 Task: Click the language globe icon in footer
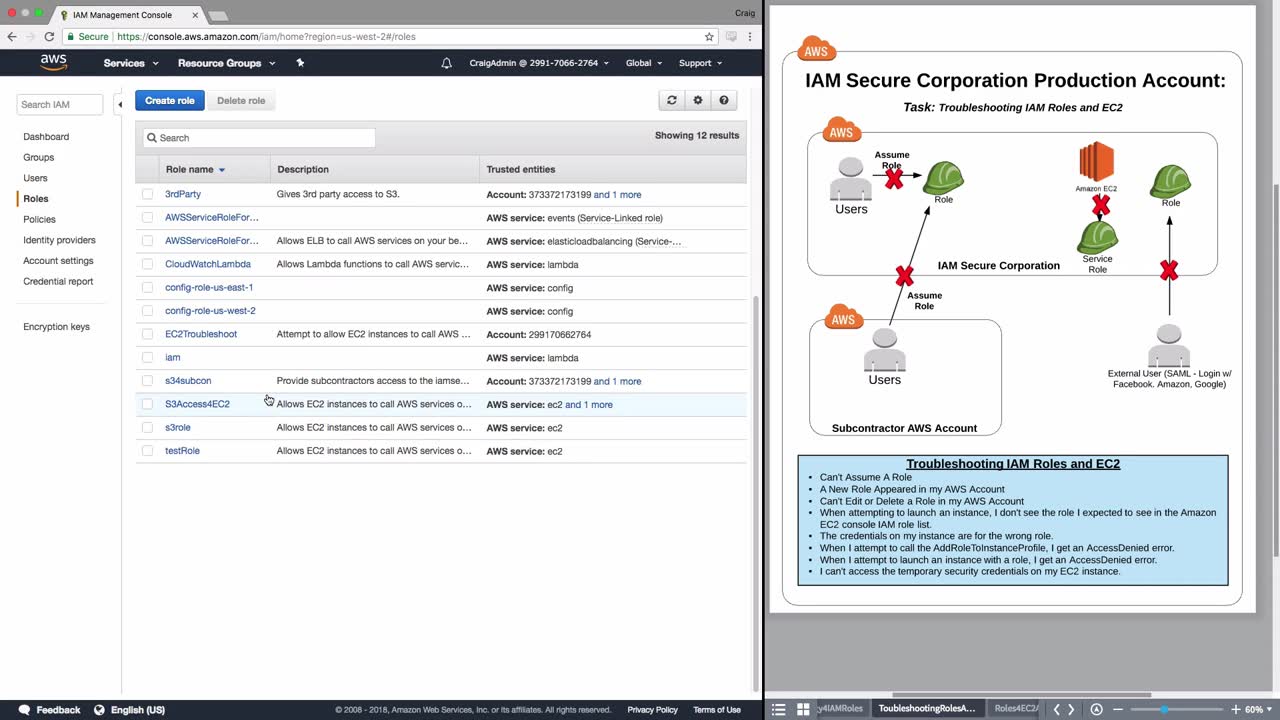point(99,710)
